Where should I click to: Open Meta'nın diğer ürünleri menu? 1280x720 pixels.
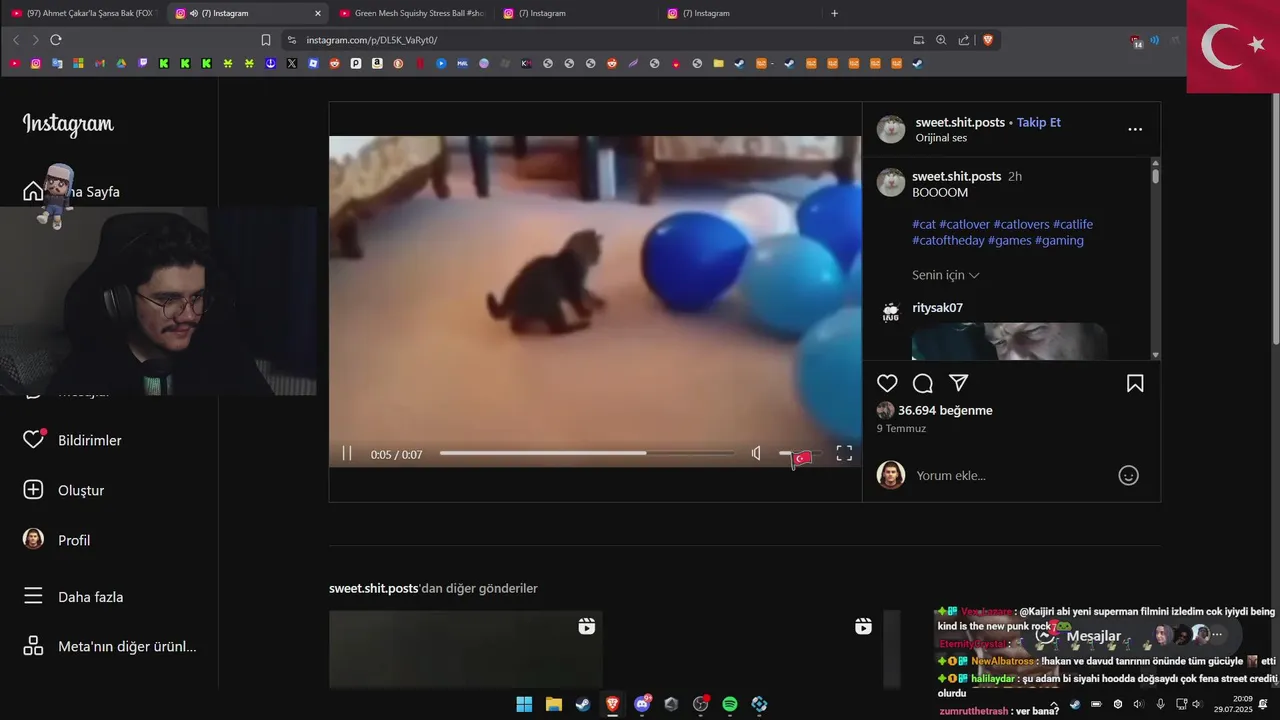pyautogui.click(x=110, y=646)
